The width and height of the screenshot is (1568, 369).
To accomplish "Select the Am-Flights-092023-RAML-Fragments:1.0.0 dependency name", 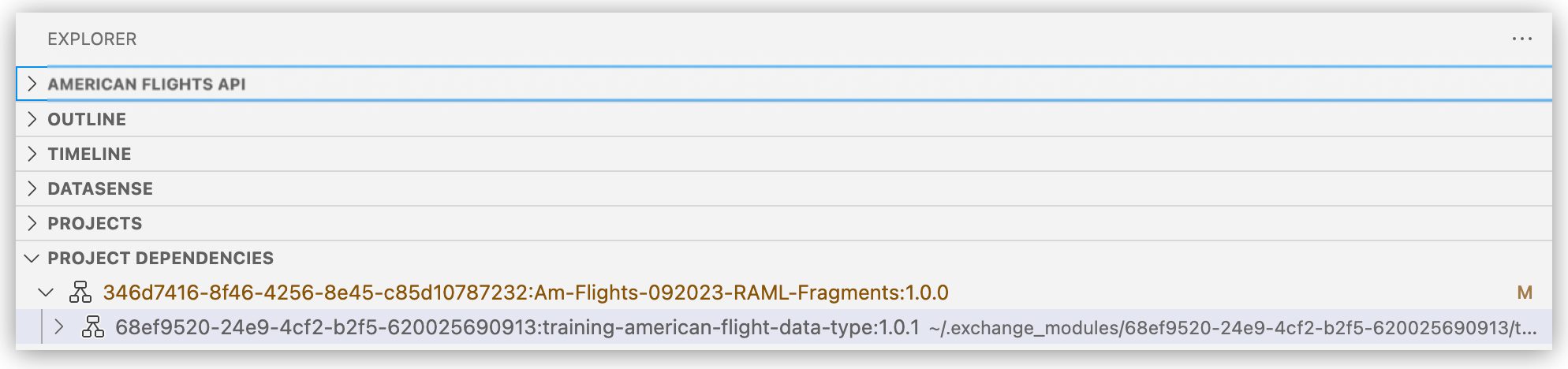I will pos(525,293).
